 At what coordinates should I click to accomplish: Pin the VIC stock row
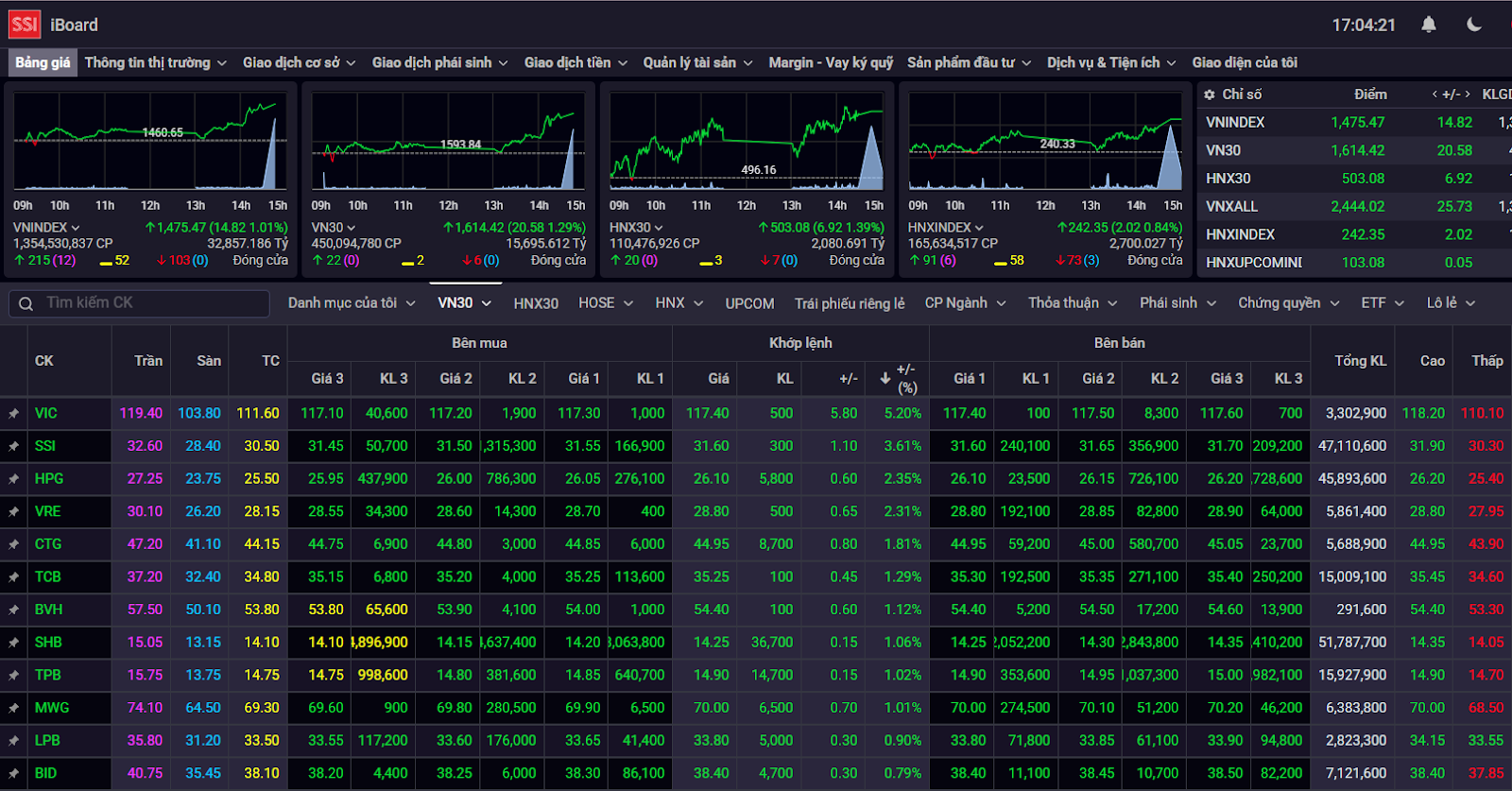[13, 414]
